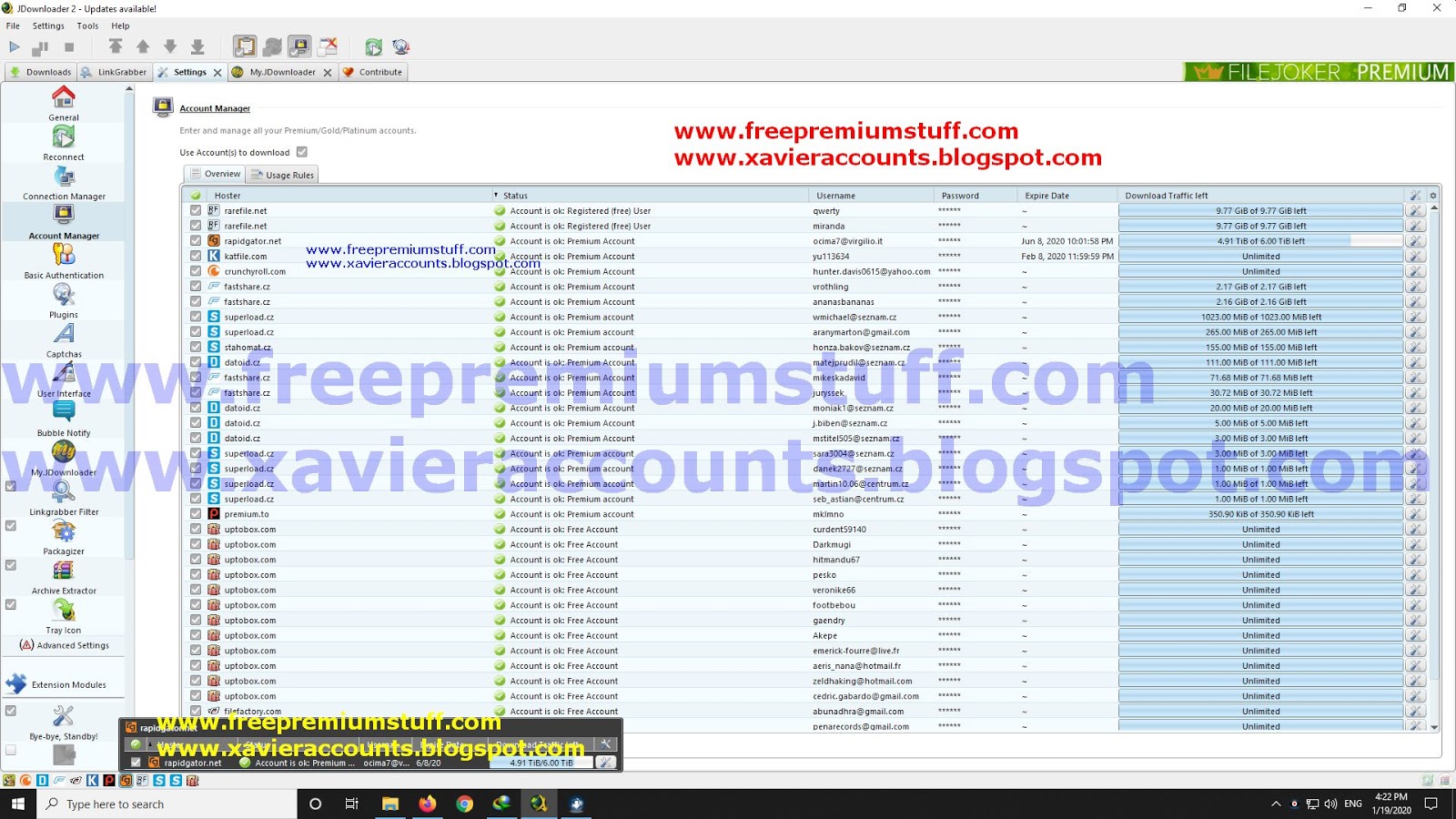Viewport: 1456px width, 819px height.
Task: Open the Tools menu
Action: pyautogui.click(x=87, y=25)
